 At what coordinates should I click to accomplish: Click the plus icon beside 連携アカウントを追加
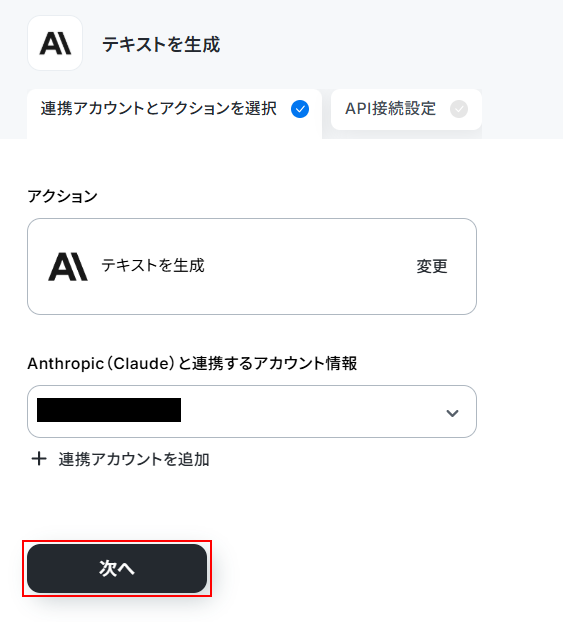click(x=39, y=459)
